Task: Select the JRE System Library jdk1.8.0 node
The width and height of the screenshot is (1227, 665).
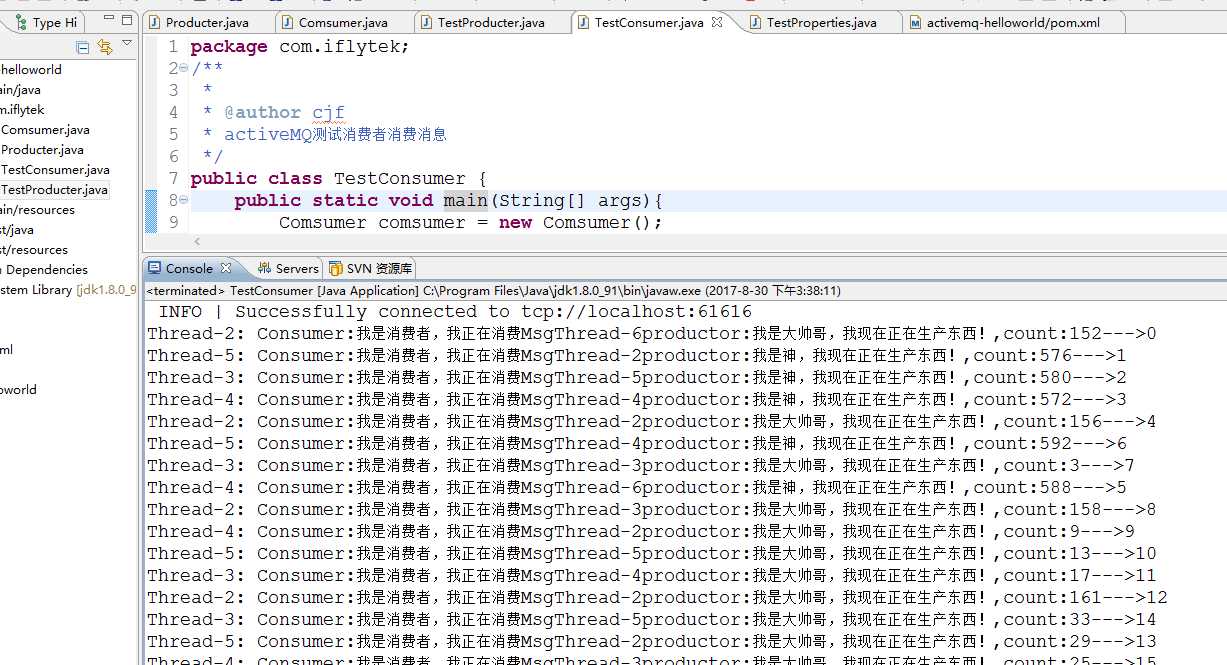Action: 68,290
